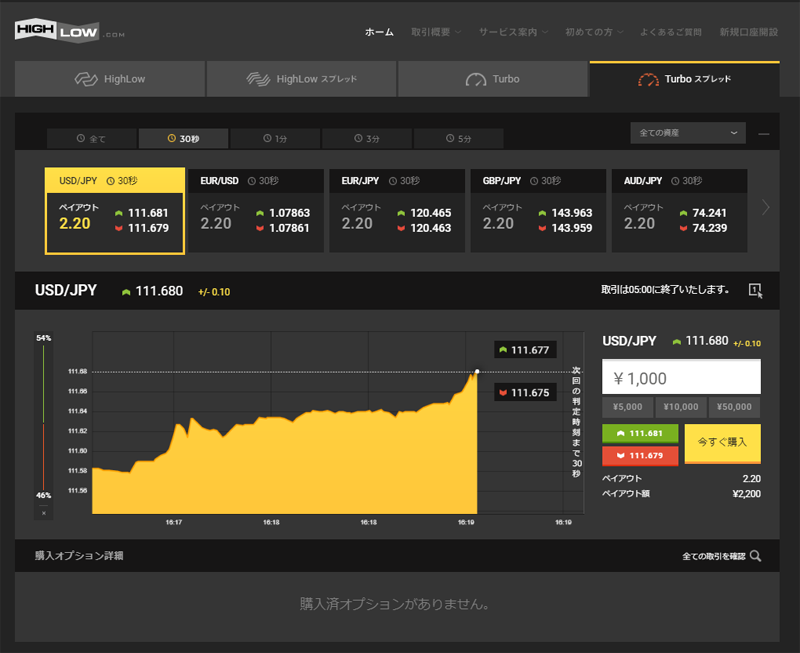Image resolution: width=800 pixels, height=653 pixels.
Task: Click the green up arrow beside 111.680 header
Action: (x=126, y=292)
